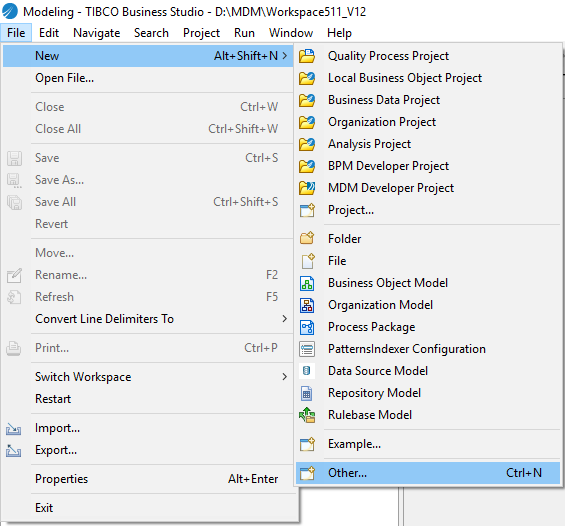Click the Local Business Object Project icon
Image resolution: width=565 pixels, height=526 pixels.
[307, 78]
